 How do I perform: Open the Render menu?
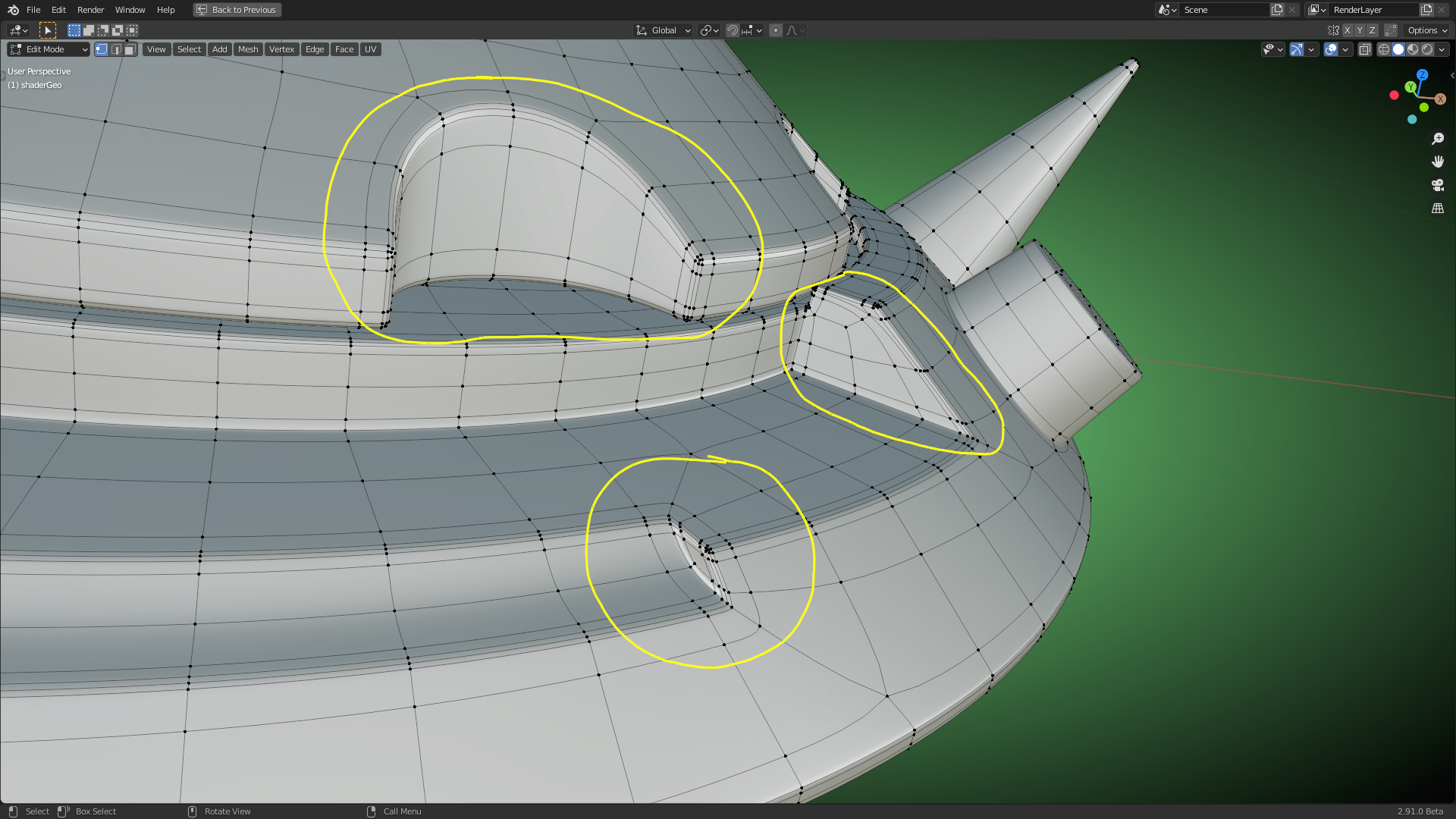[x=90, y=10]
